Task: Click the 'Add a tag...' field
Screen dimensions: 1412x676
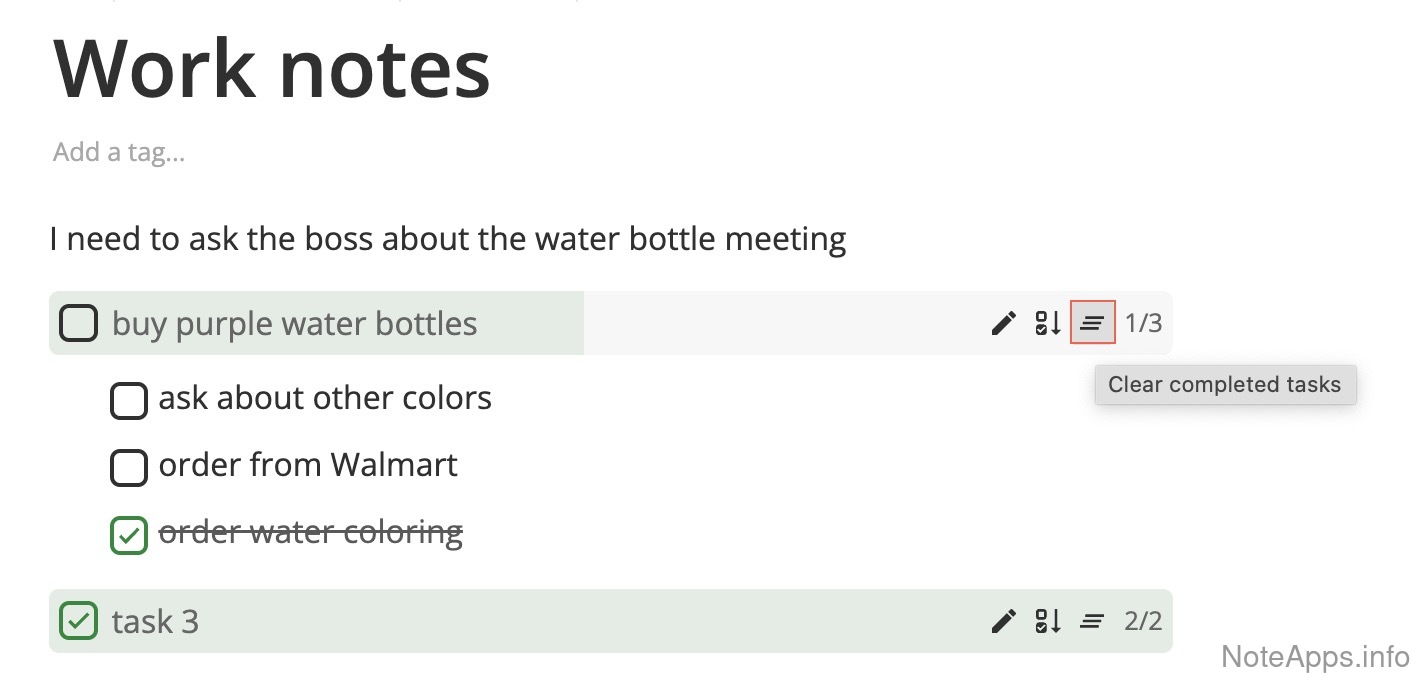Action: tap(119, 152)
